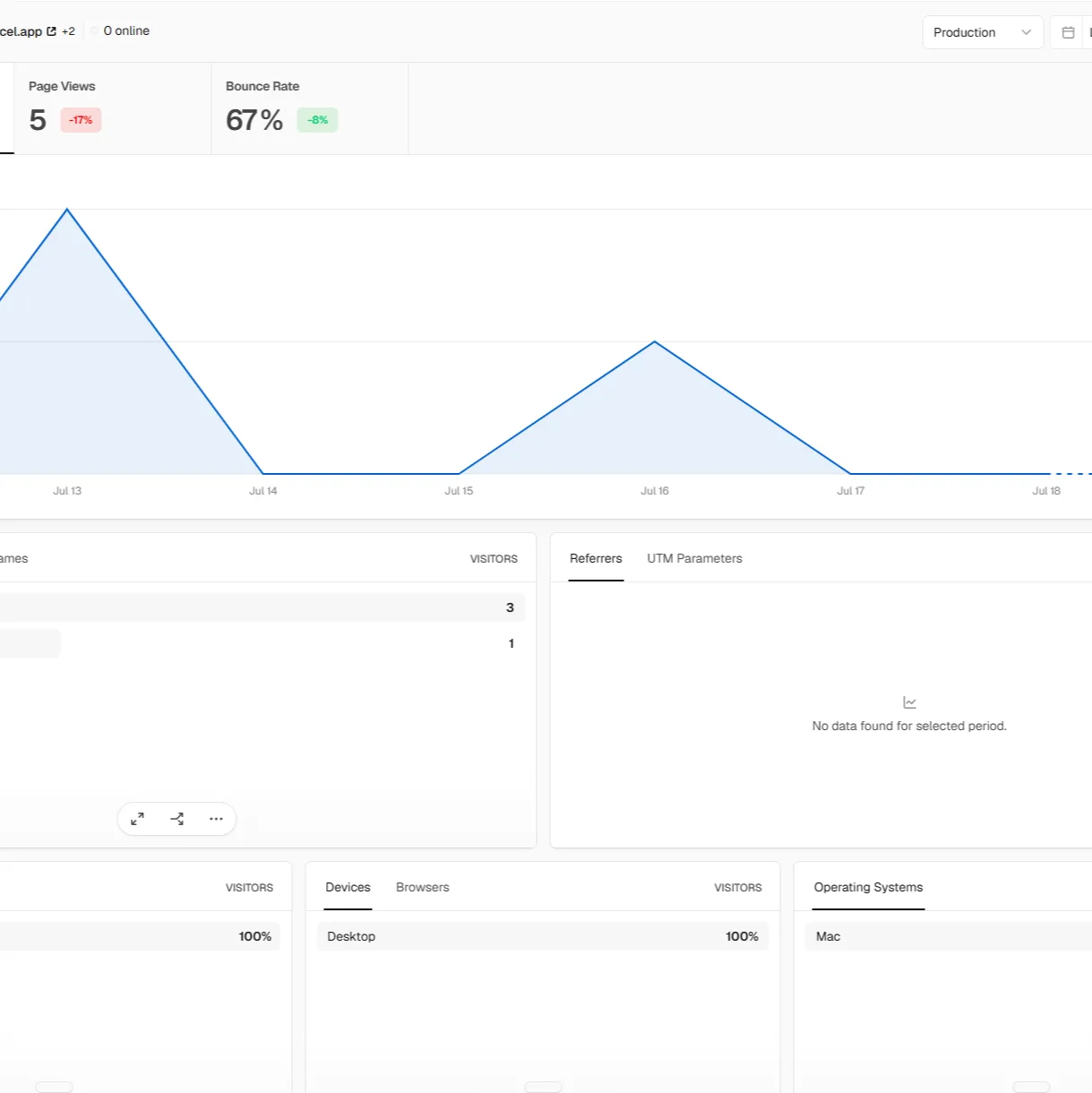The height and width of the screenshot is (1093, 1092).
Task: Select the Referrers tab
Action: click(596, 558)
